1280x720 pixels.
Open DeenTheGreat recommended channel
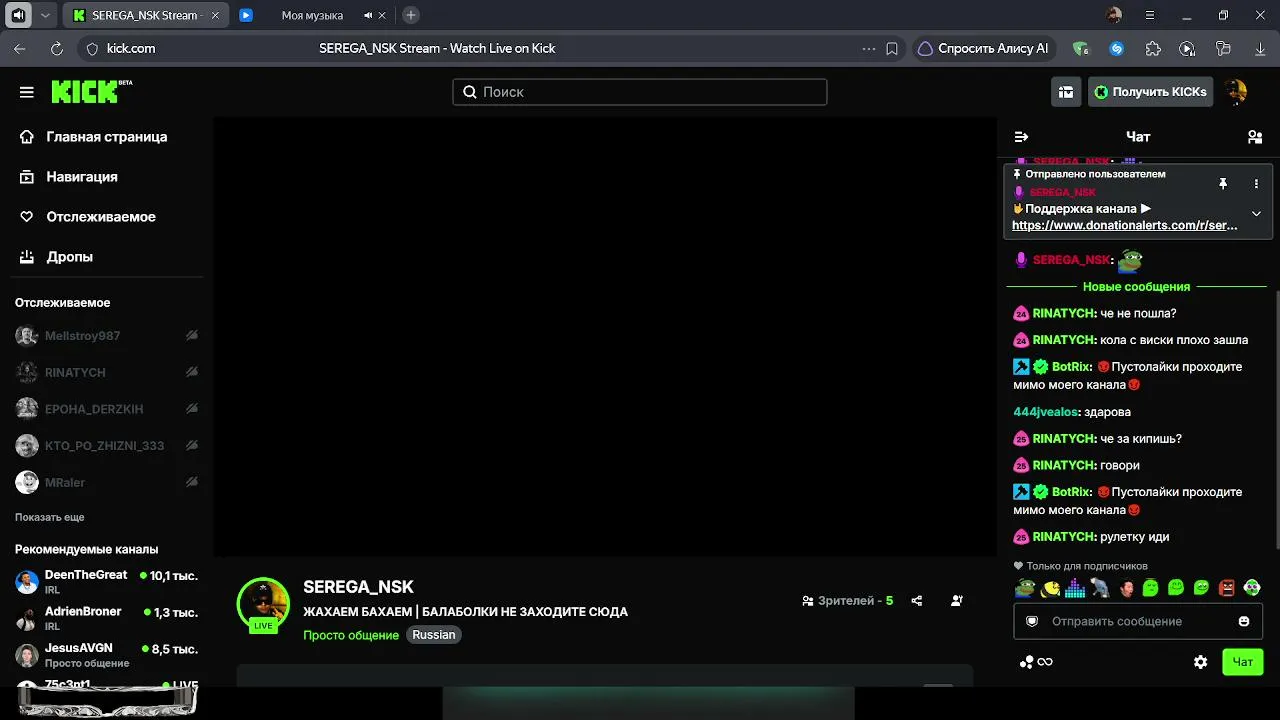pos(107,581)
